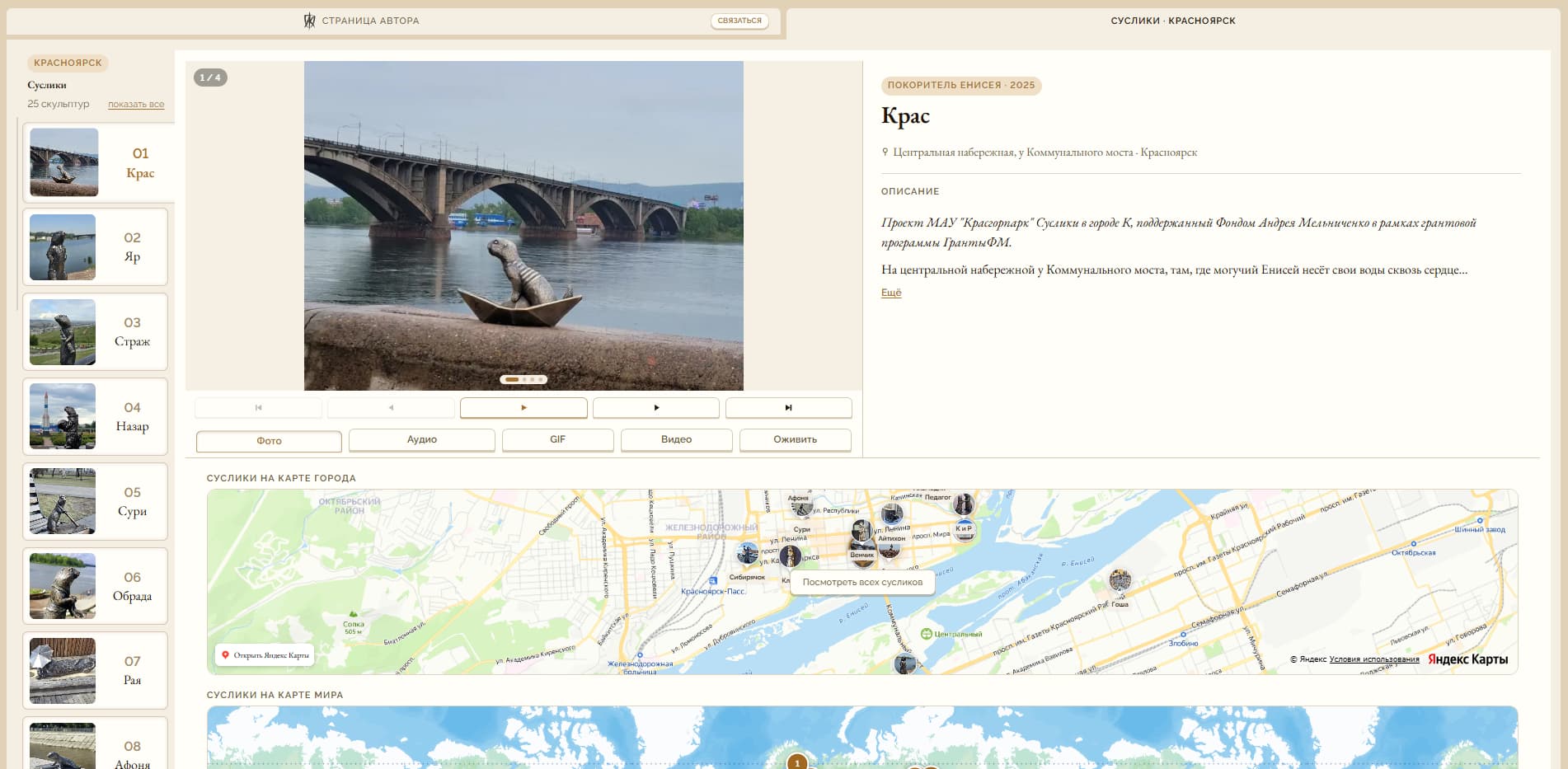Image resolution: width=1568 pixels, height=769 pixels.
Task: Open Условия использования link on map
Action: (1374, 659)
